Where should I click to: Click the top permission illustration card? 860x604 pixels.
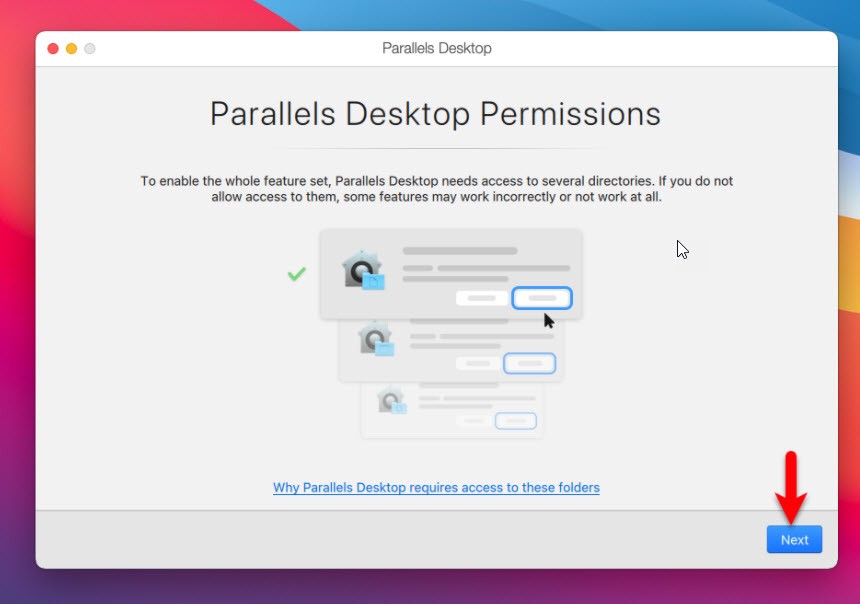pyautogui.click(x=450, y=274)
